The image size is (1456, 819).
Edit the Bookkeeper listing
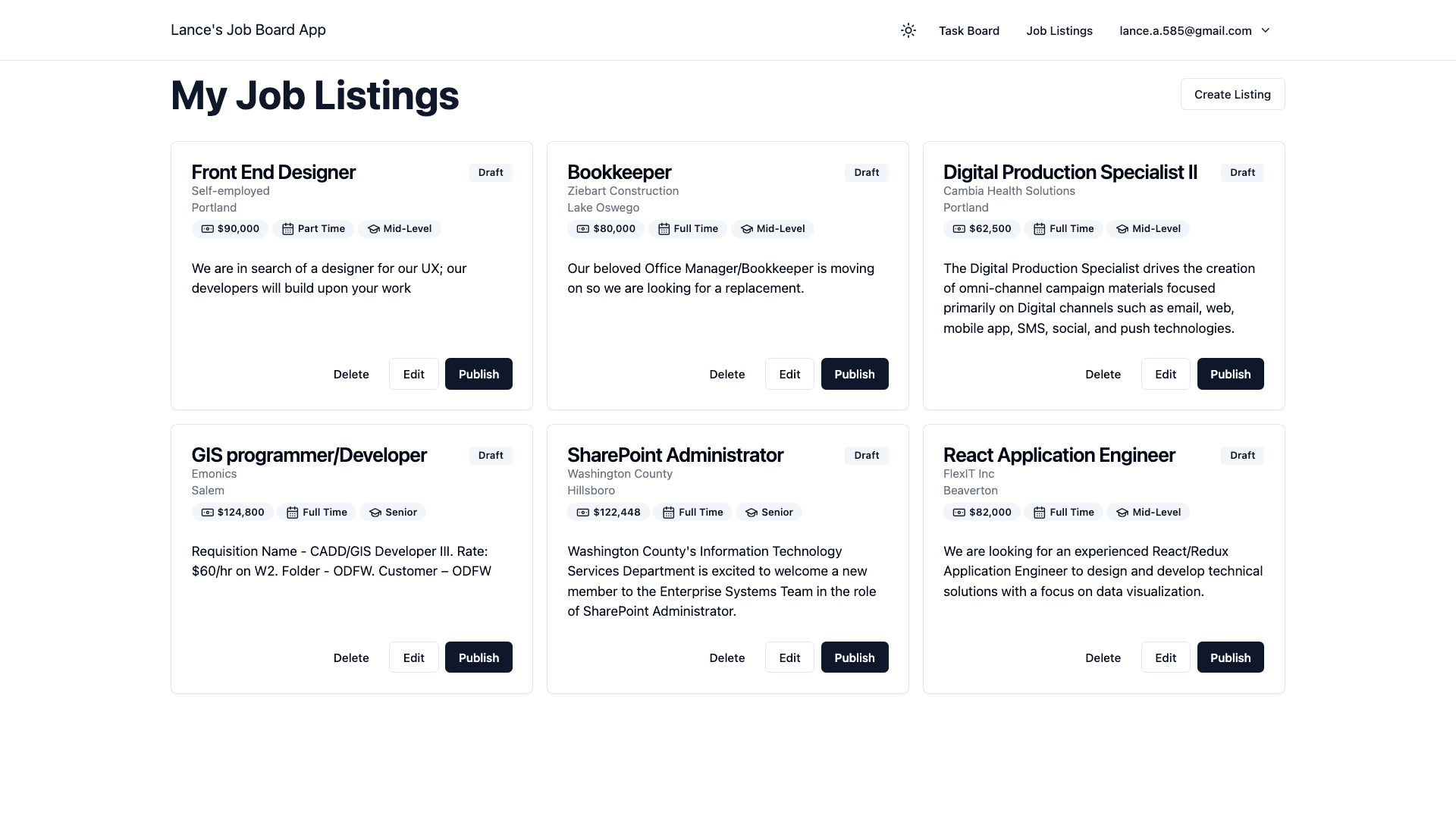[x=789, y=374]
